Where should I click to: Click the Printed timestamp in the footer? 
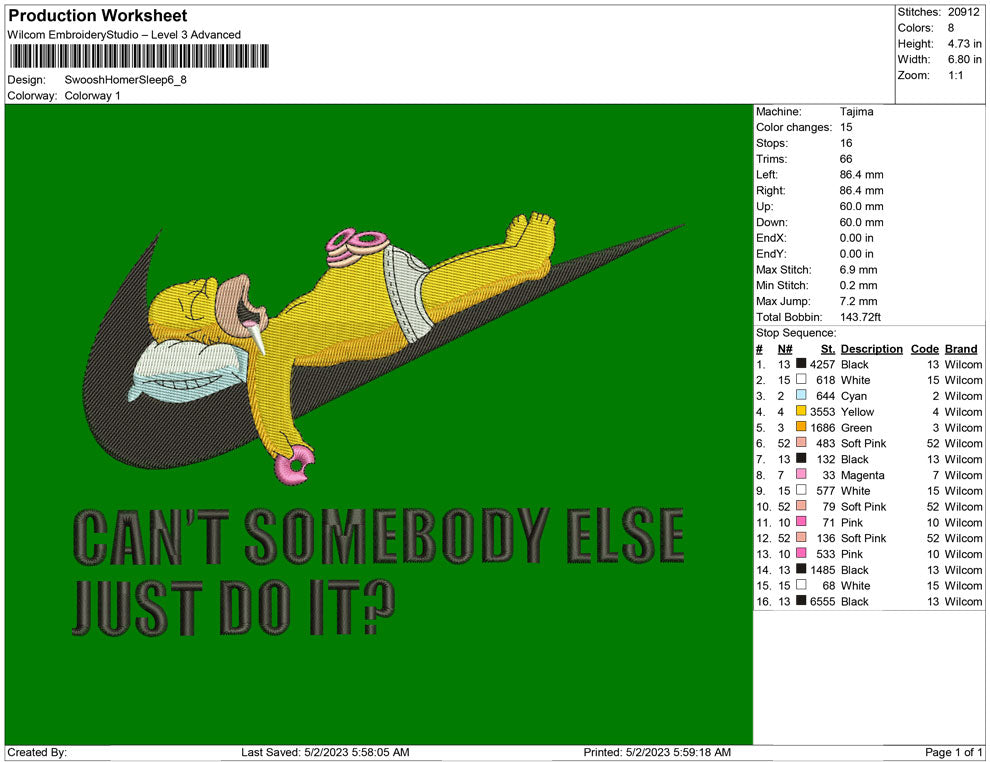657,753
